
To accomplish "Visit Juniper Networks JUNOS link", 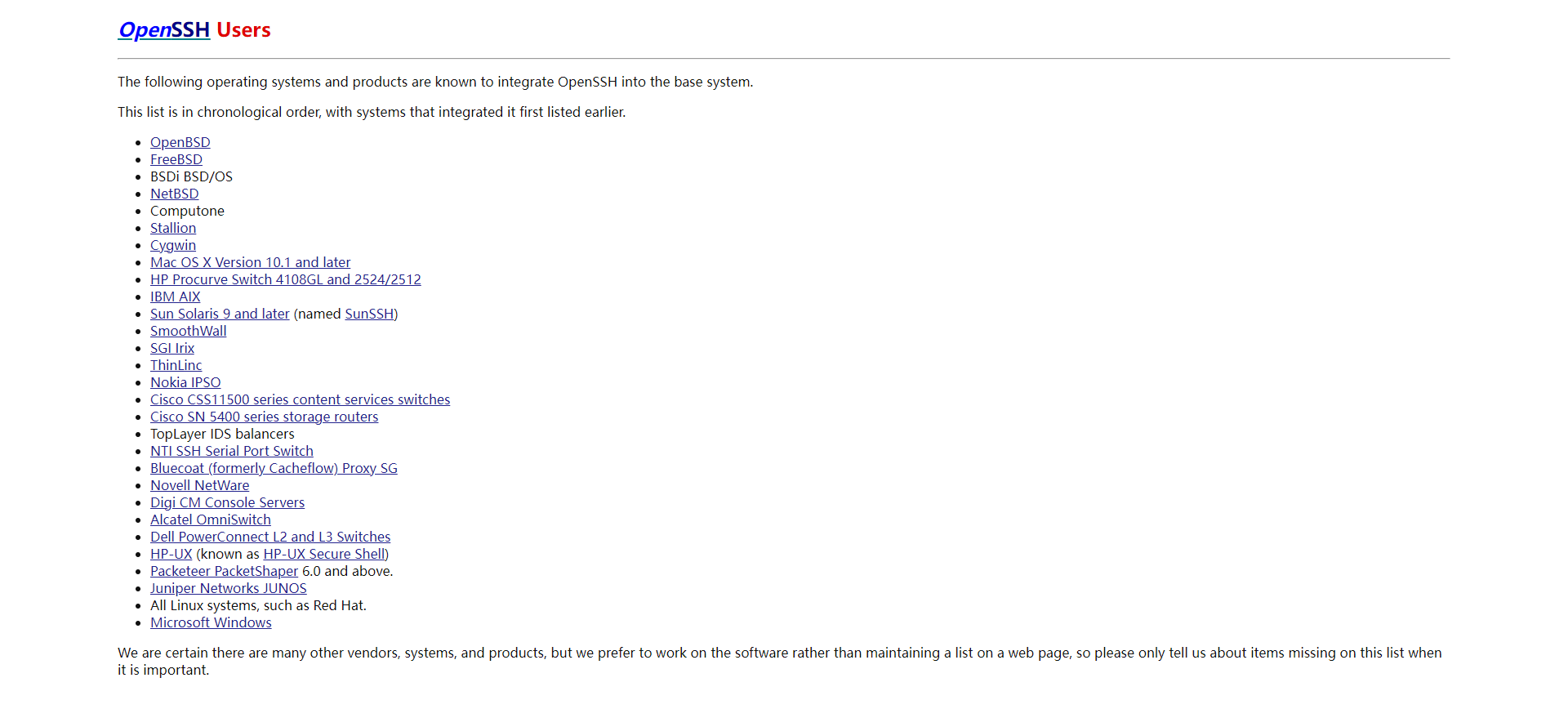I will point(228,588).
